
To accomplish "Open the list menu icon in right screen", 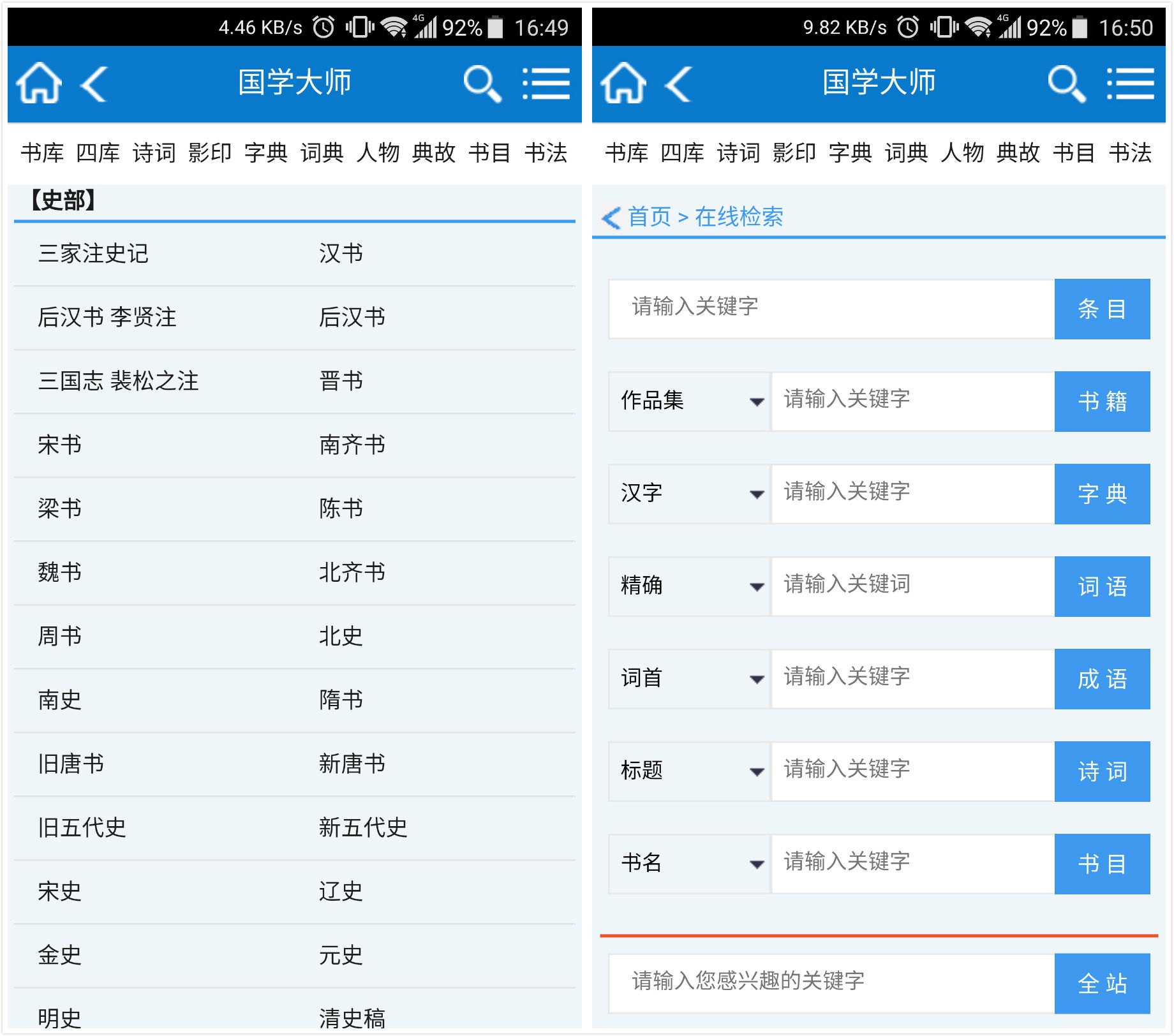I will (x=1131, y=84).
